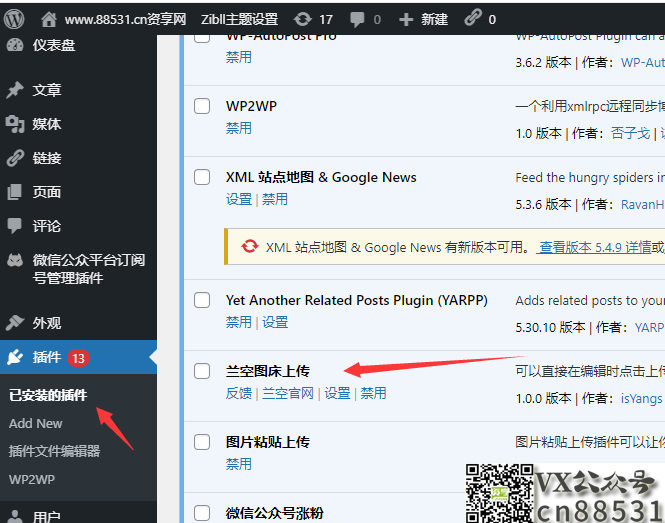
Task: Click the 页面 pages icon
Action: [x=15, y=192]
